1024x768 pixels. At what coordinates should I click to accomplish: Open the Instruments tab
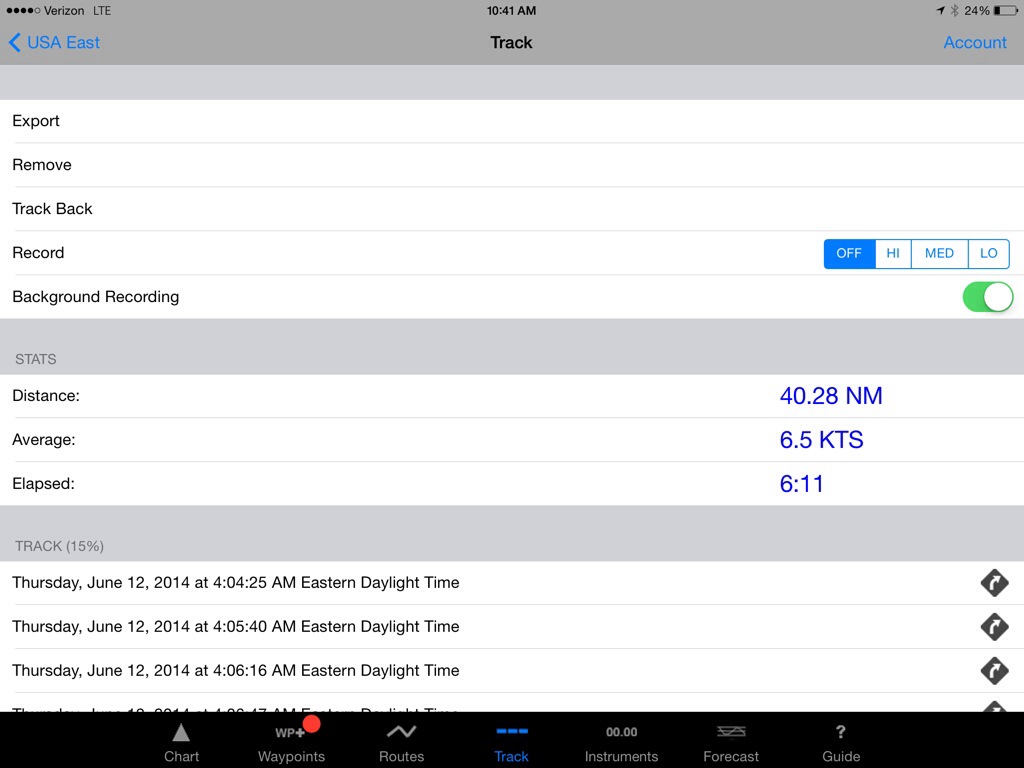click(621, 742)
